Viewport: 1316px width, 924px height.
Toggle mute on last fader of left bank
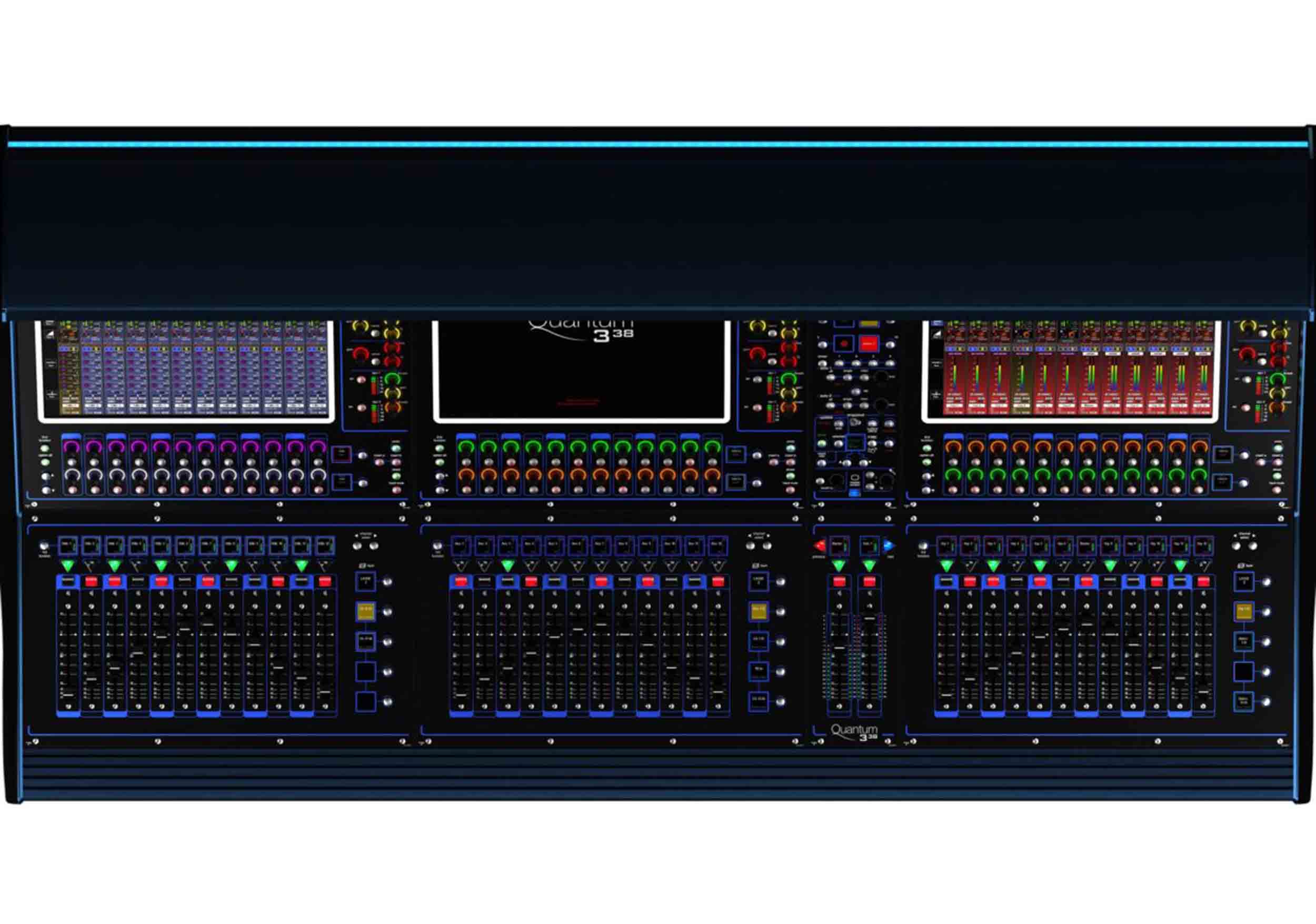[325, 582]
